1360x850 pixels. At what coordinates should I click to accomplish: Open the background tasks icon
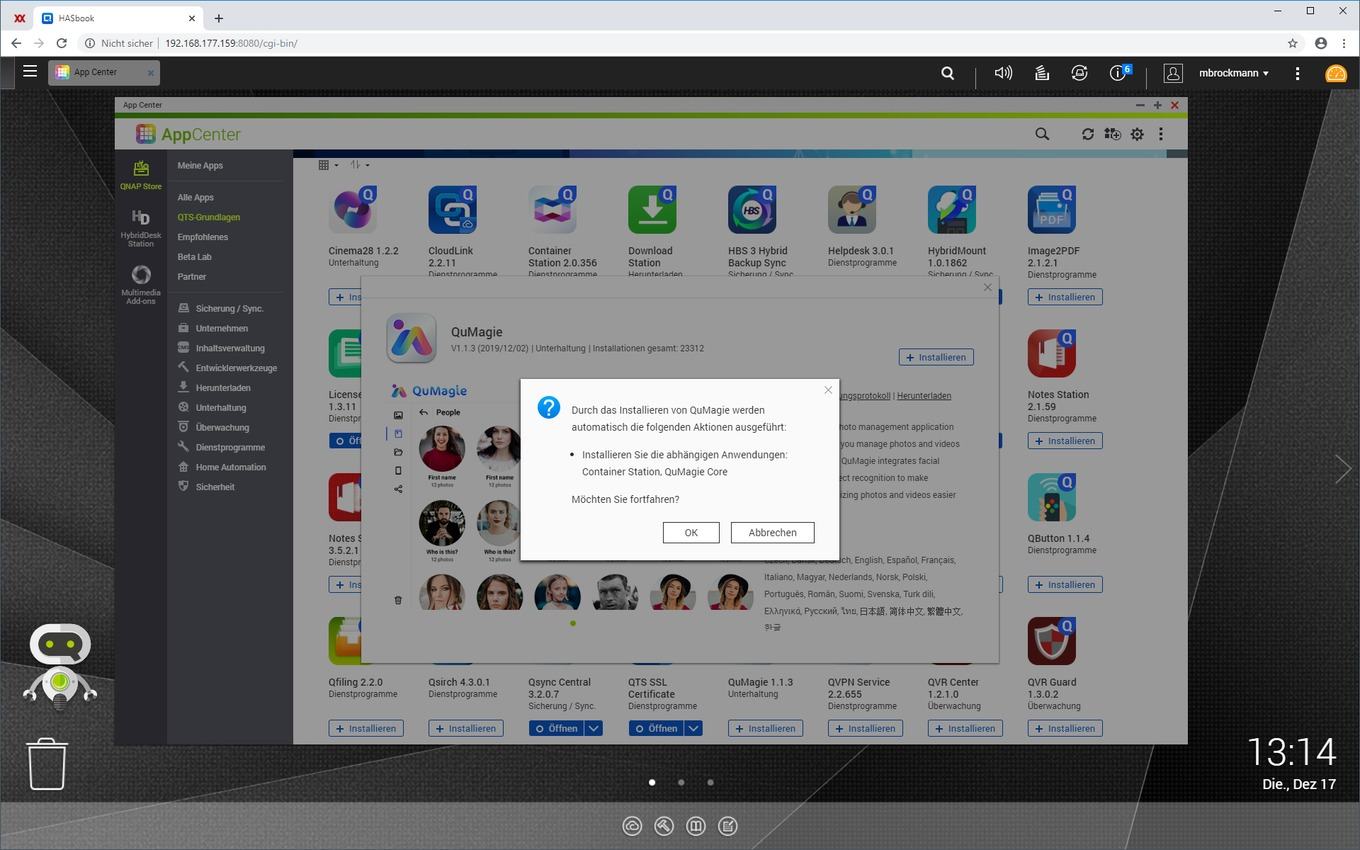[1041, 73]
